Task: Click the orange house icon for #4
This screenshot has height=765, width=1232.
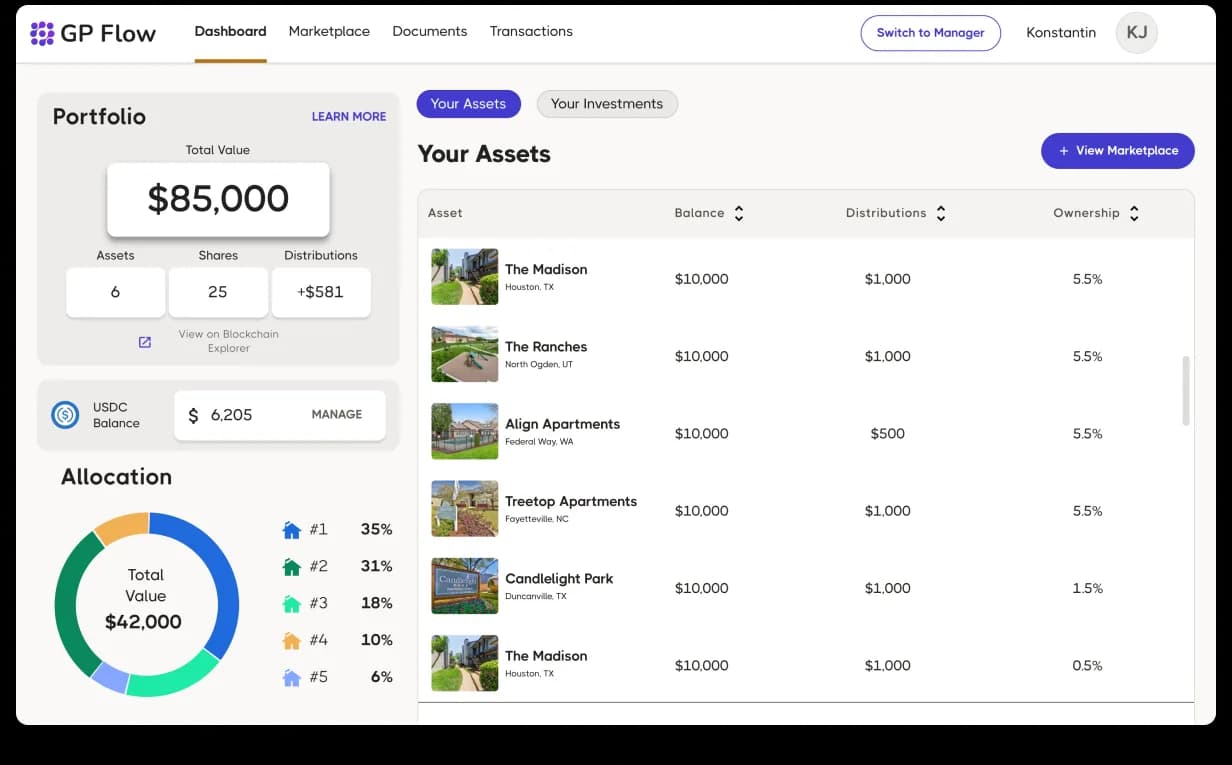Action: coord(292,641)
